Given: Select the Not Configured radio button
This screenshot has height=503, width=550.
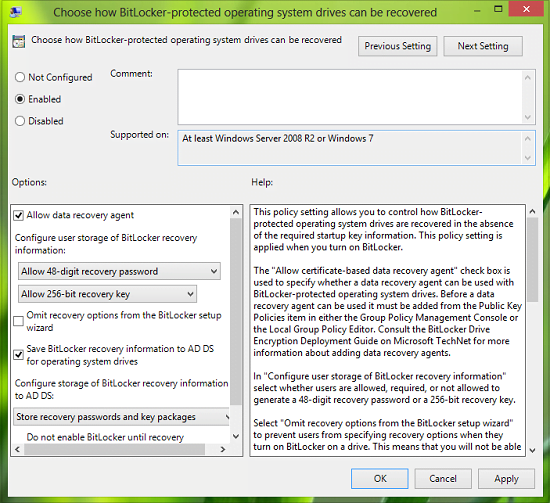Looking at the screenshot, I should 20,77.
